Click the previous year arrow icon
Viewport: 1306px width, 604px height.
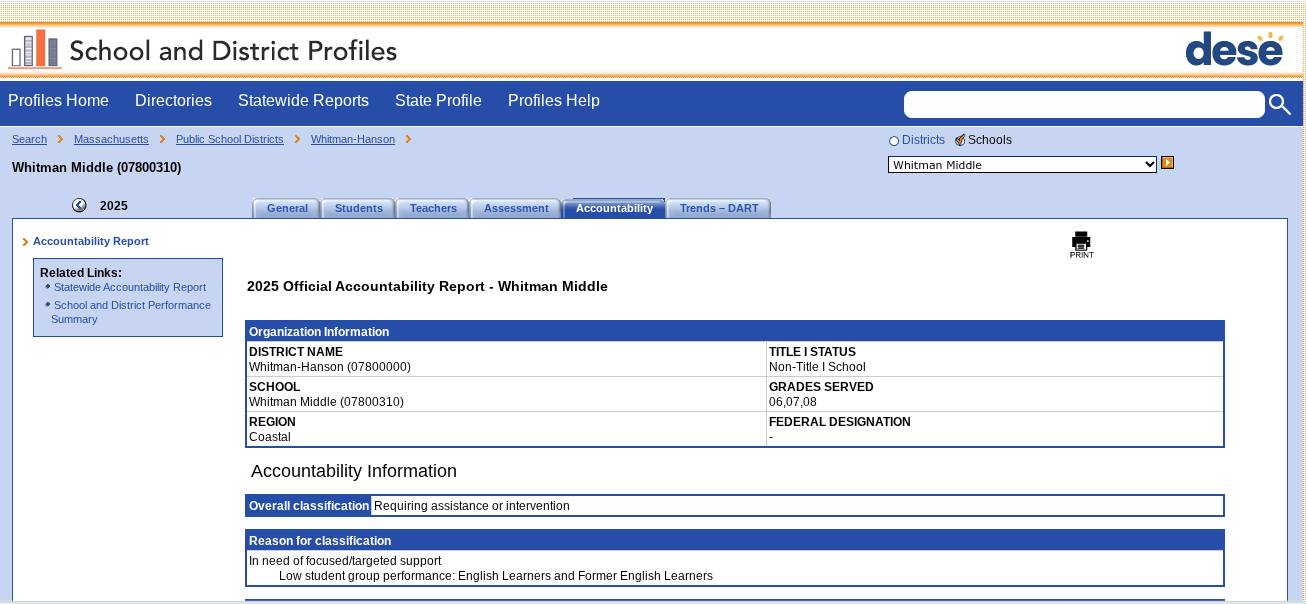tap(79, 205)
